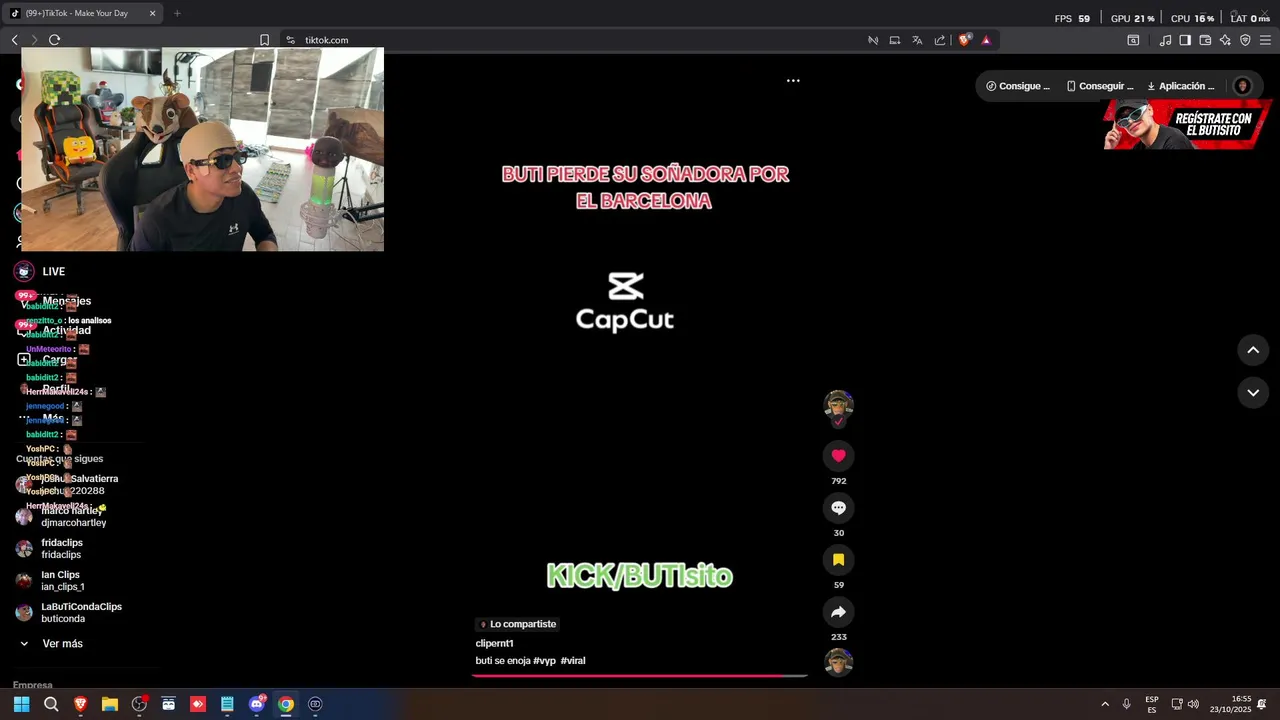Open the sound disc avatar below share
This screenshot has height=720, width=1280.
[x=838, y=662]
